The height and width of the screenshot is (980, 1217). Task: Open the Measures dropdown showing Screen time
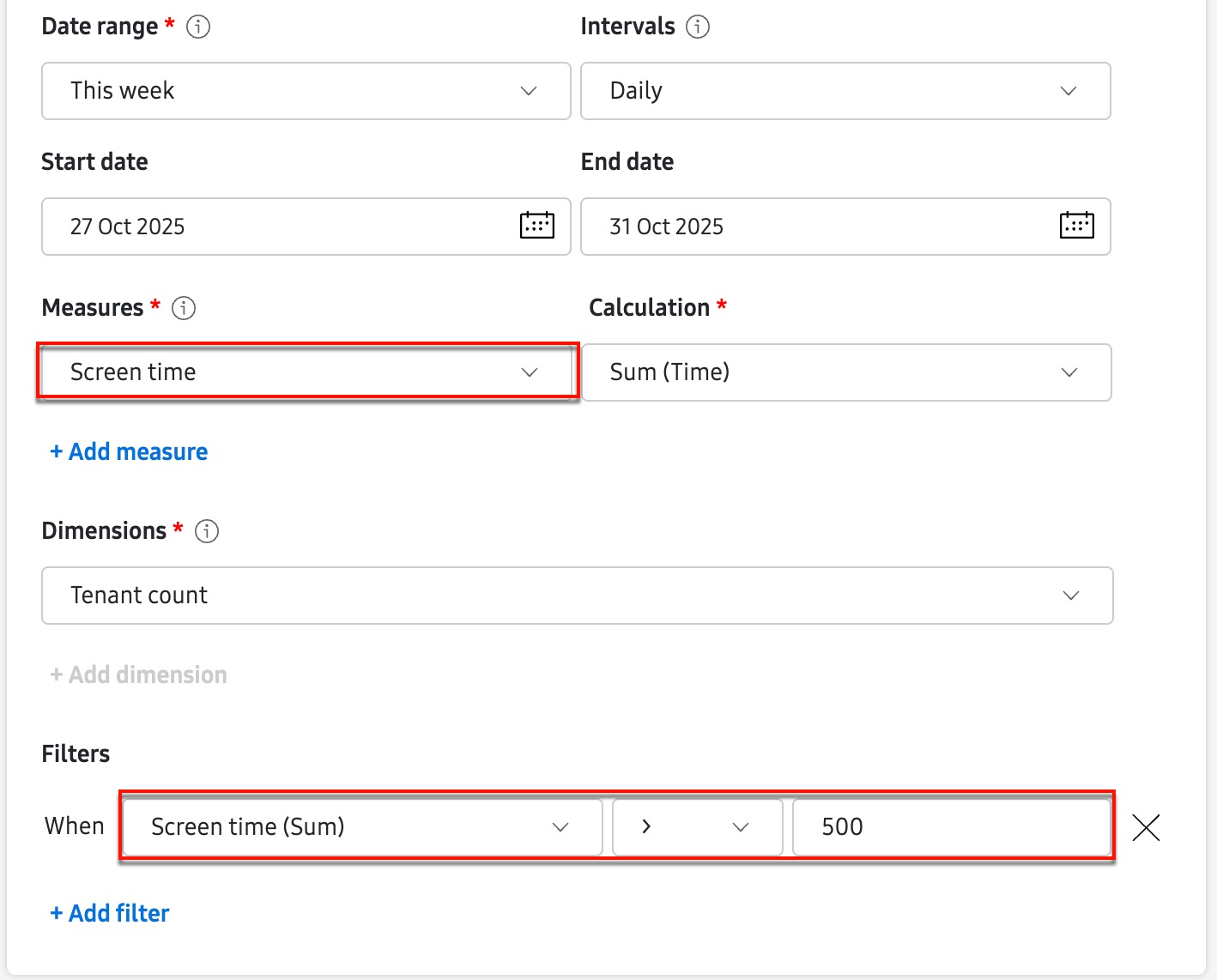pyautogui.click(x=306, y=372)
